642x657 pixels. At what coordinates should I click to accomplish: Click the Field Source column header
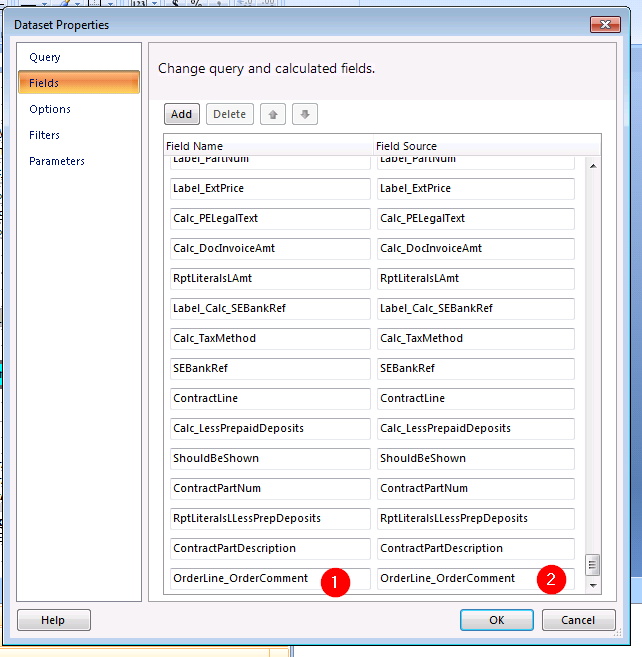tap(487, 146)
